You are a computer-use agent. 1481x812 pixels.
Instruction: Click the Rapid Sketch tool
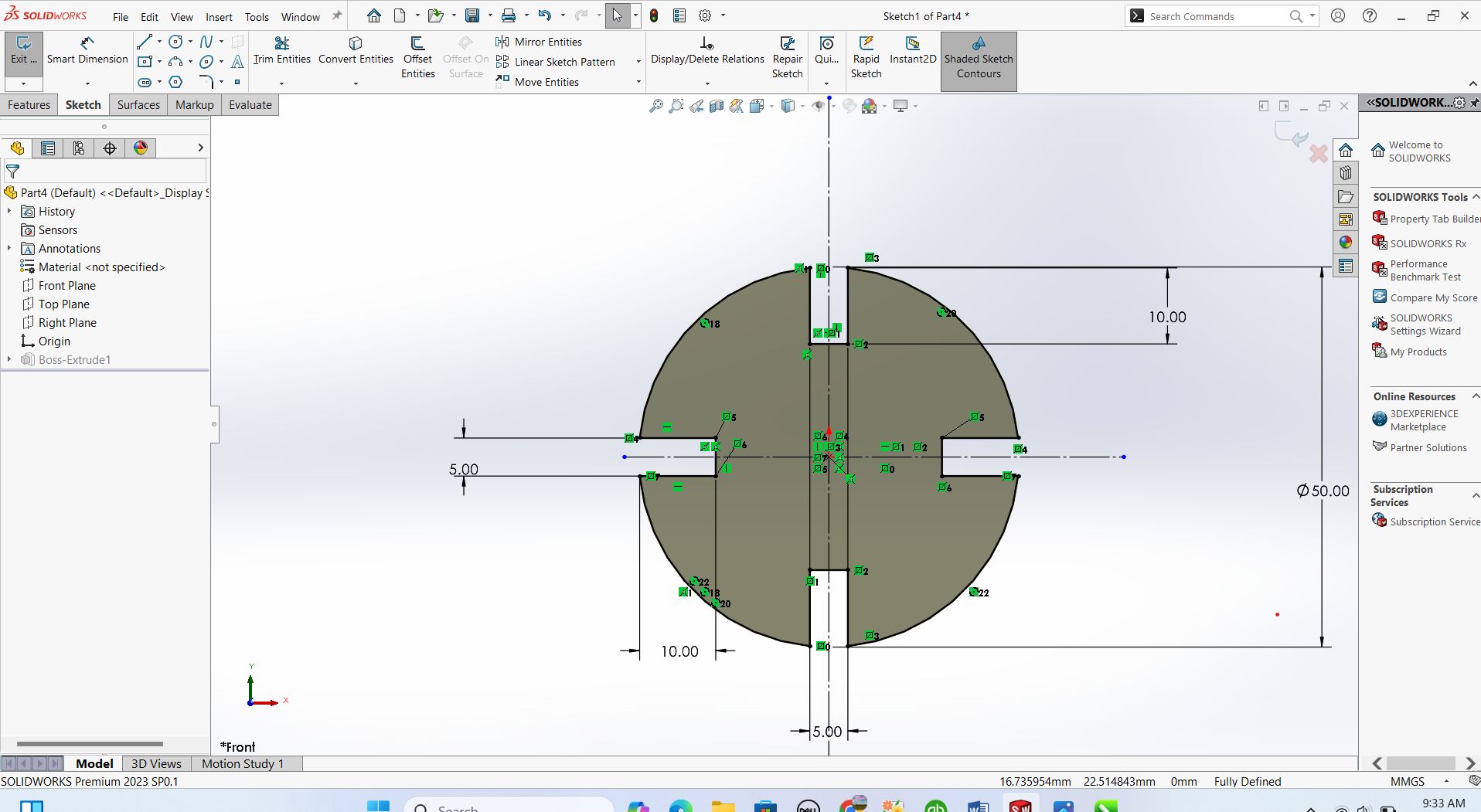point(866,57)
